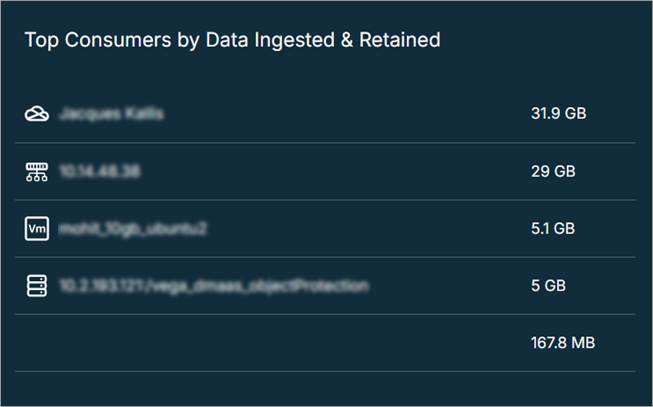Image resolution: width=653 pixels, height=407 pixels.
Task: Click the Top Consumers by Data Ingested & Retained title
Action: pos(232,40)
